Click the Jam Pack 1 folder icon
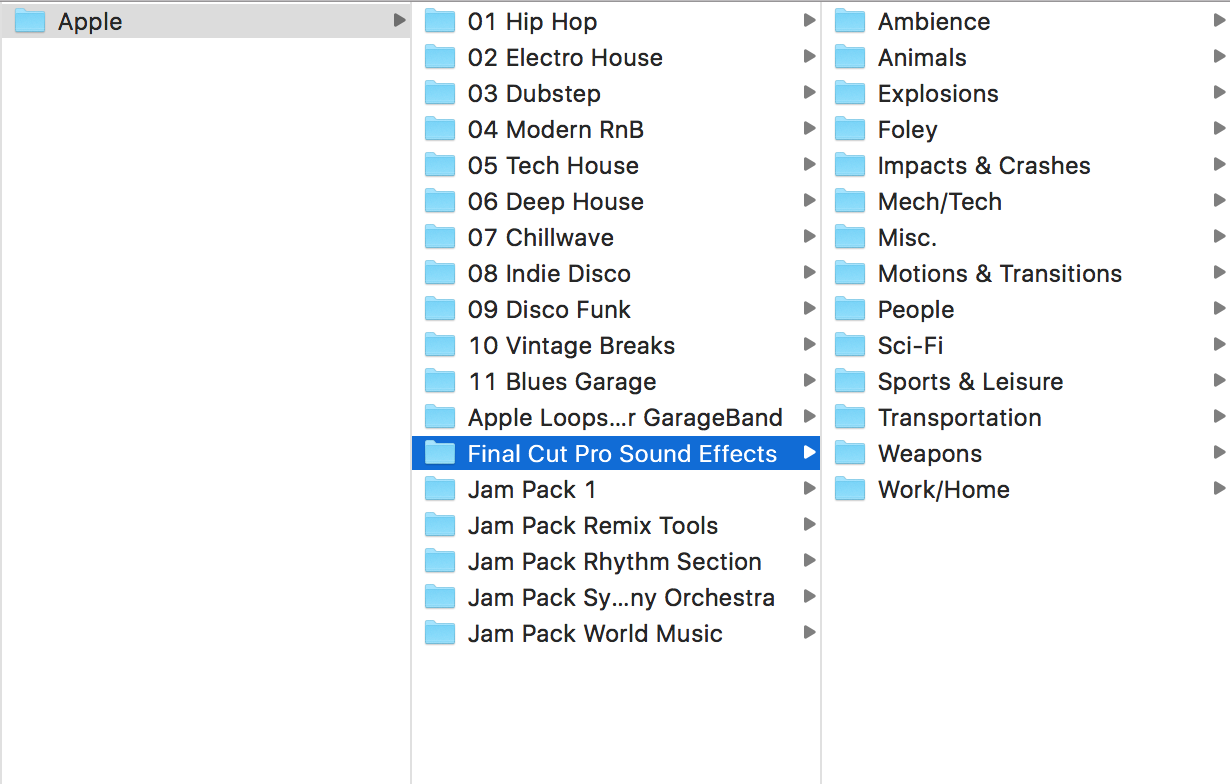Screen dimensions: 1230x784 [440, 489]
